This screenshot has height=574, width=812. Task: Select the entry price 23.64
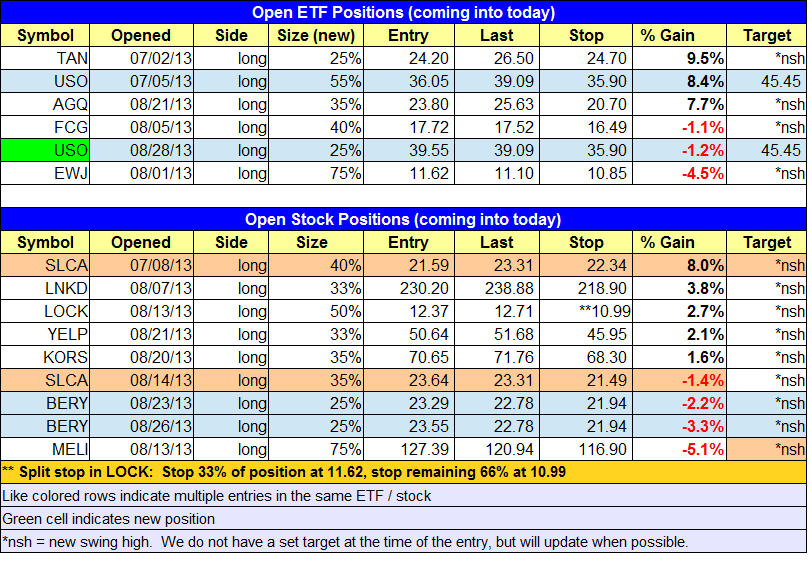409,380
